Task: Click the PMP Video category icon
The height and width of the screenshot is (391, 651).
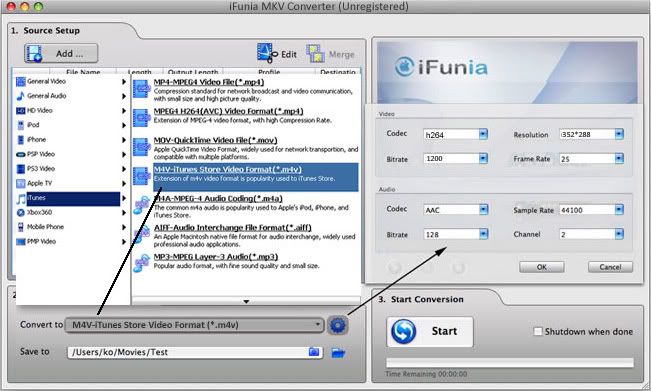Action: coord(21,242)
